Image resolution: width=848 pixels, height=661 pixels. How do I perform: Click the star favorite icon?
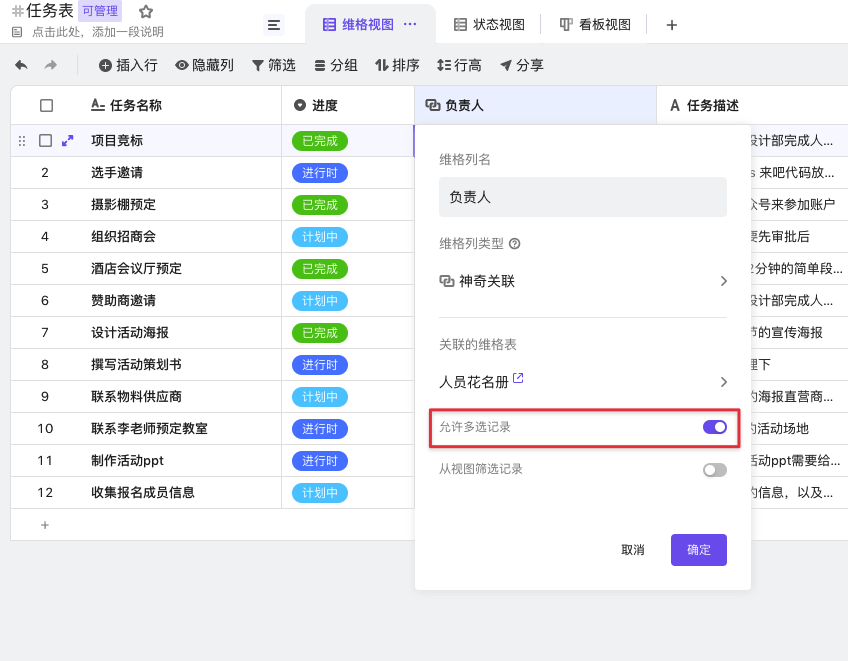(146, 12)
